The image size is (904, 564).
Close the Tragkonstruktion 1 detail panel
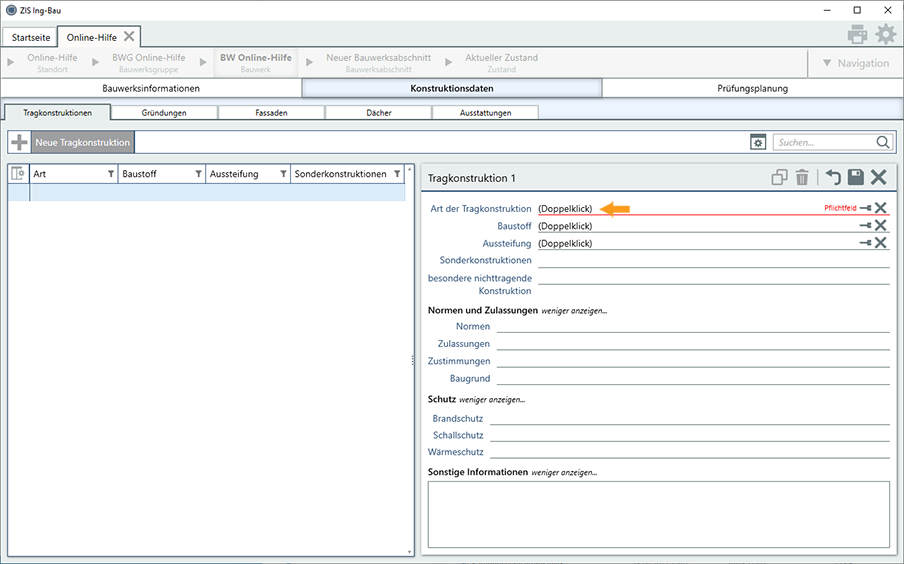(878, 178)
